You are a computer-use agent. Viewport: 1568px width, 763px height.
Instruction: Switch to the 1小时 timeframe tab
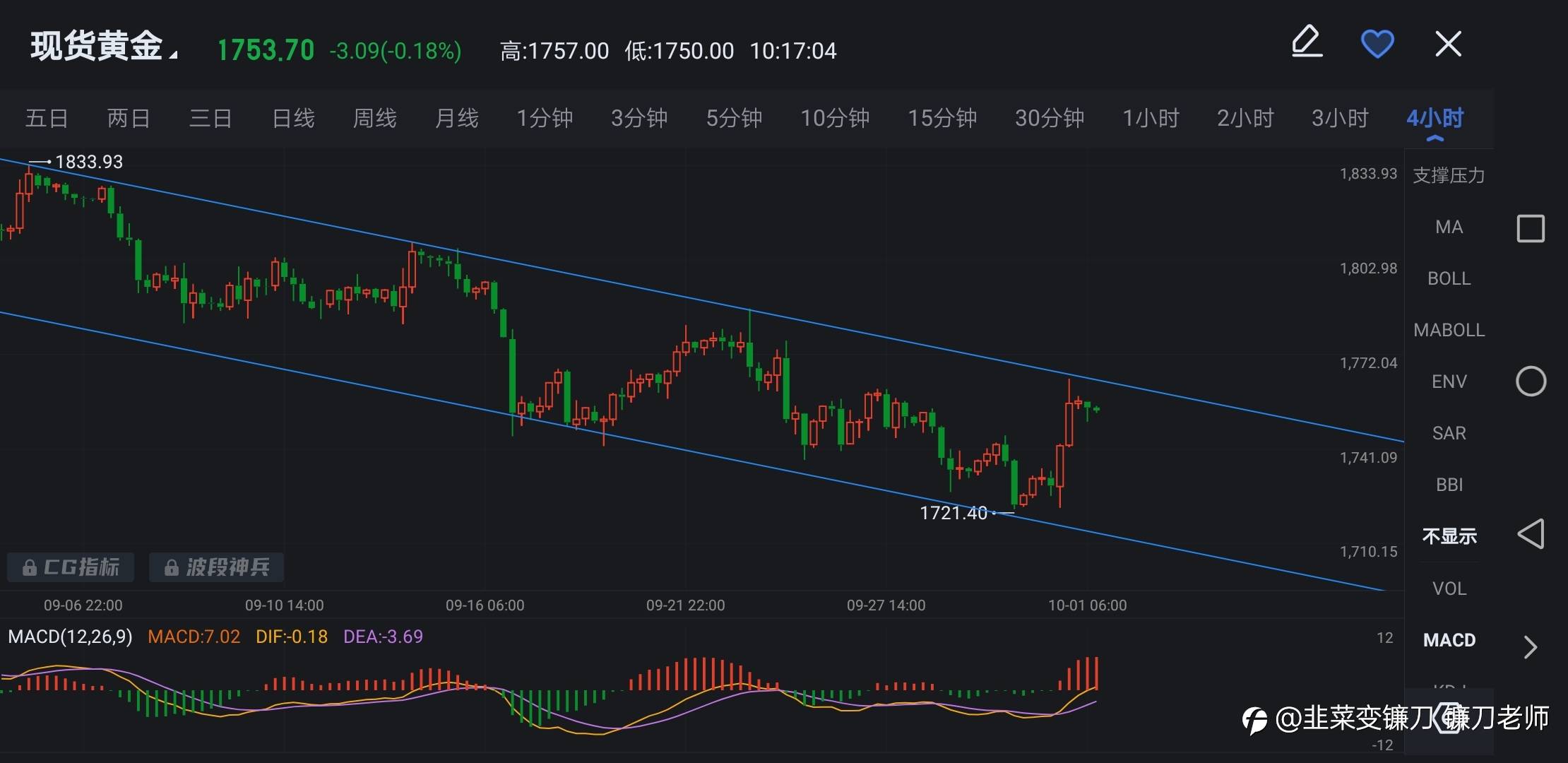tap(1151, 118)
